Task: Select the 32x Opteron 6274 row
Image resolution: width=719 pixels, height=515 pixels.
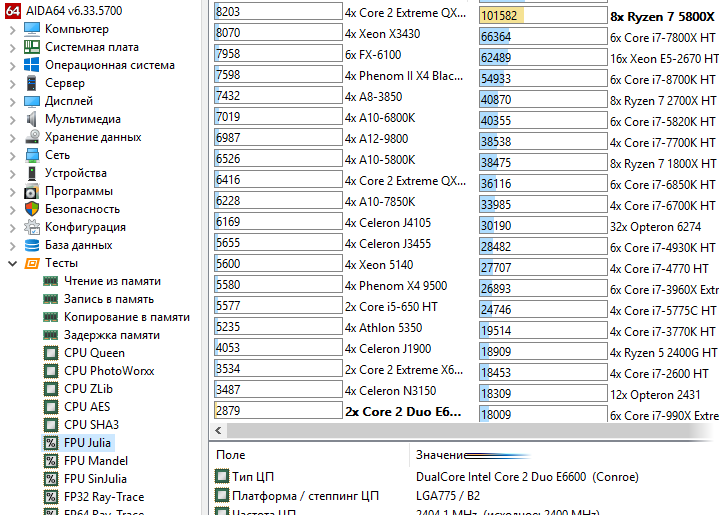Action: click(x=655, y=227)
